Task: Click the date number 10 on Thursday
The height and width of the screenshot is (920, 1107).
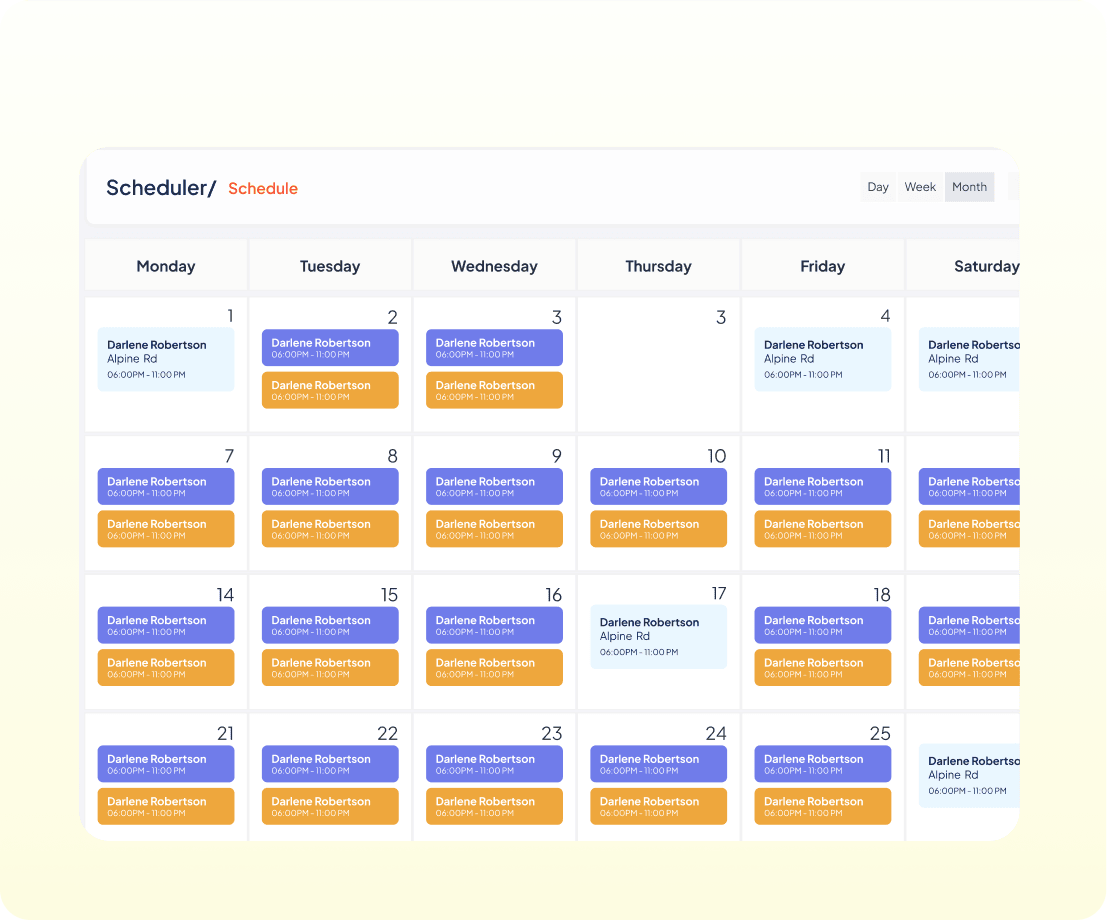Action: (x=717, y=456)
